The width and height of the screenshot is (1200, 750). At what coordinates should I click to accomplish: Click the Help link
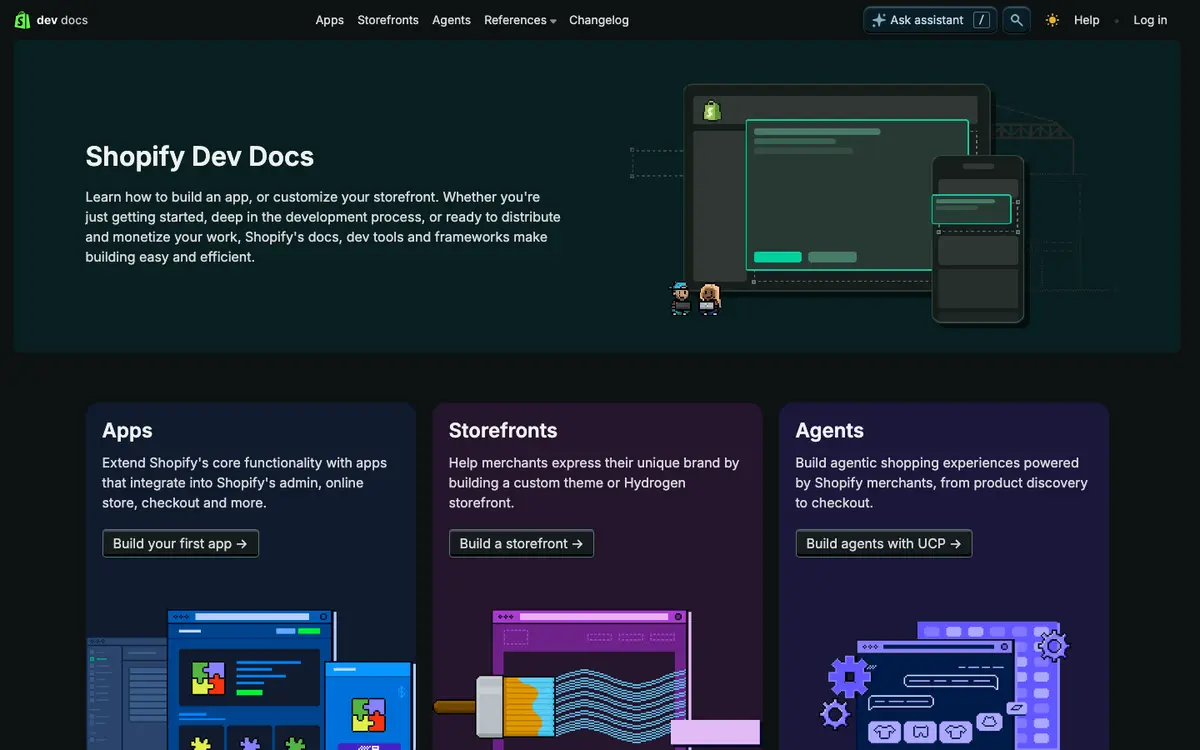click(x=1087, y=20)
